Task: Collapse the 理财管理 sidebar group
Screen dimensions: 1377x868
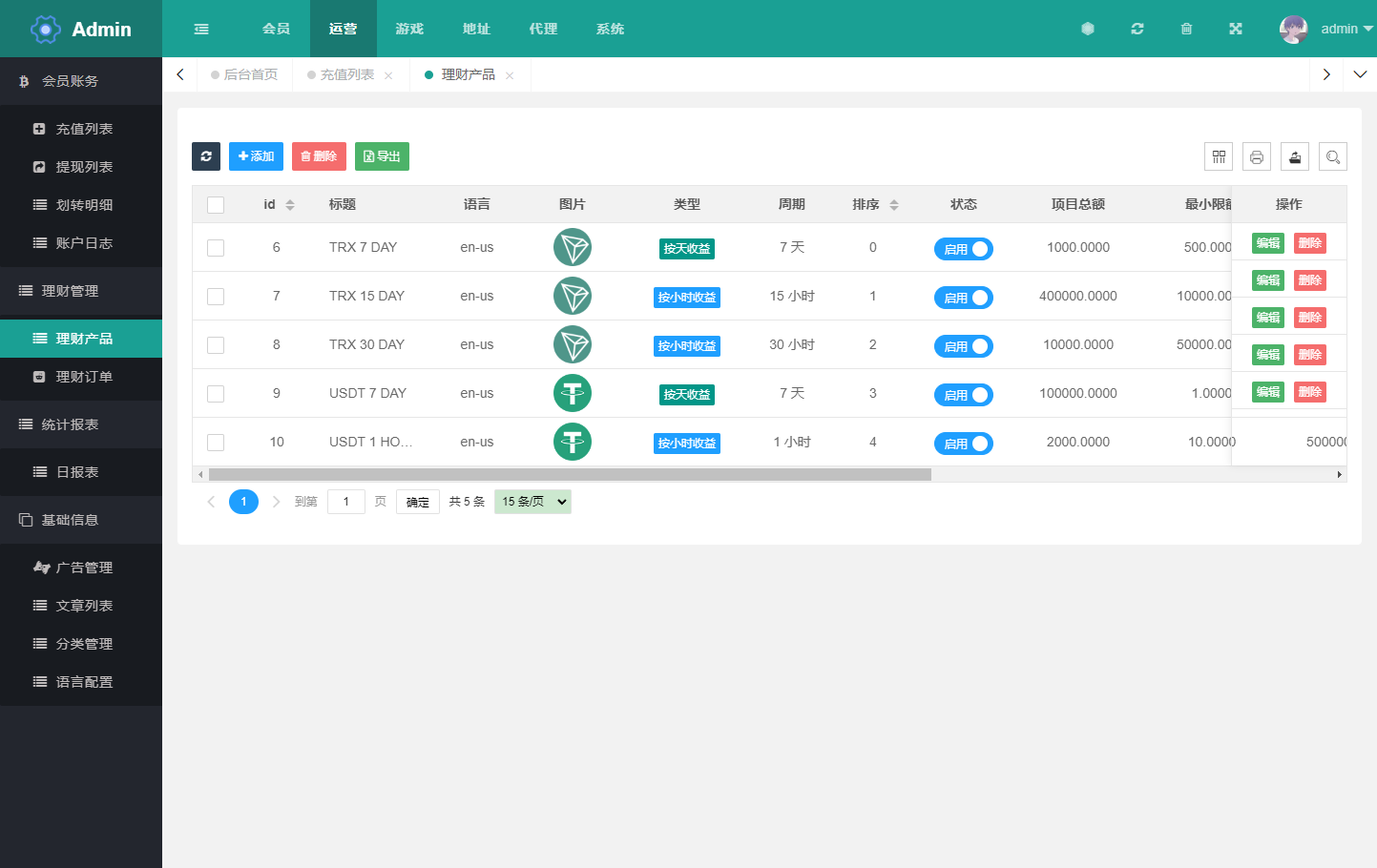Action: pyautogui.click(x=81, y=291)
